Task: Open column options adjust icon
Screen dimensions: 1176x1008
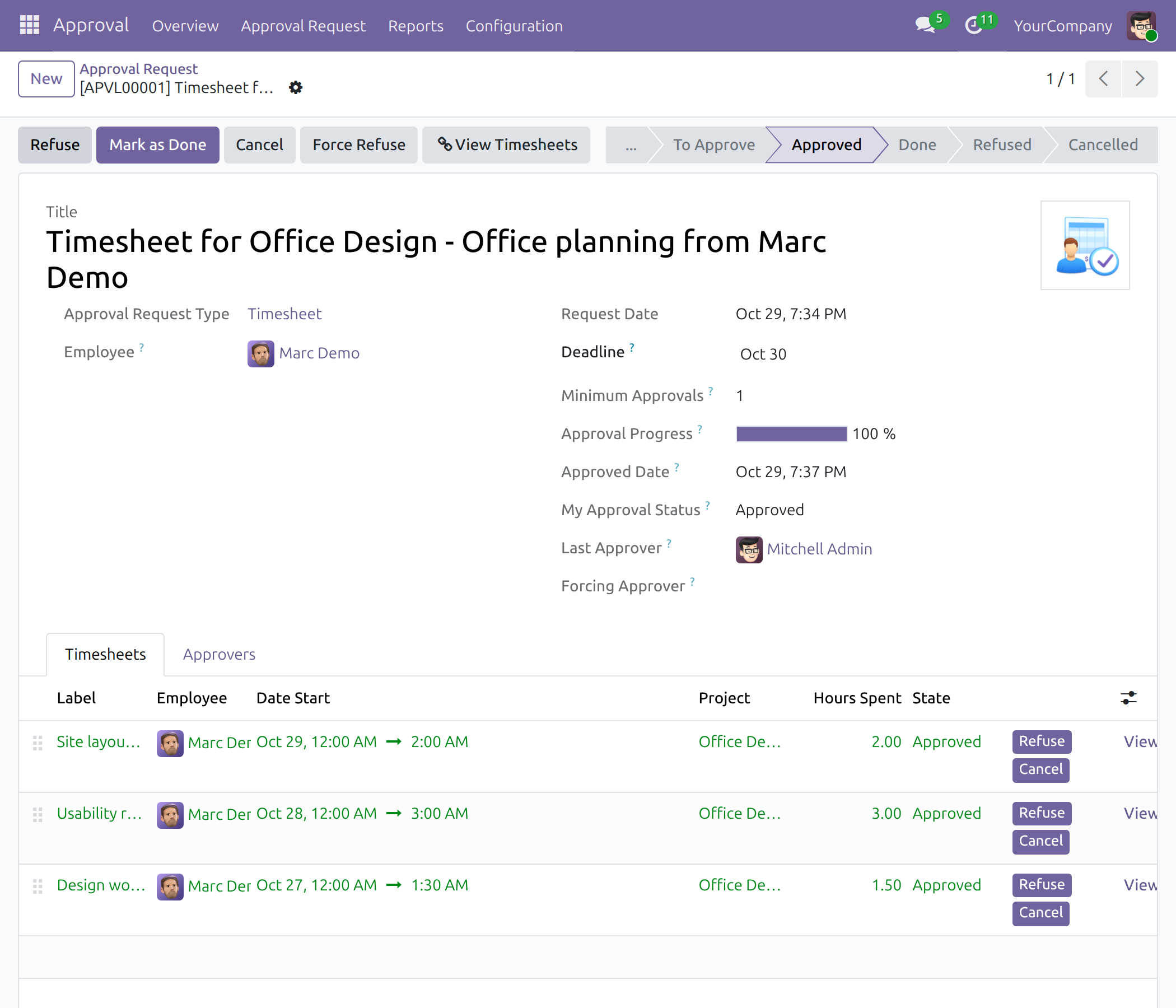Action: tap(1128, 698)
